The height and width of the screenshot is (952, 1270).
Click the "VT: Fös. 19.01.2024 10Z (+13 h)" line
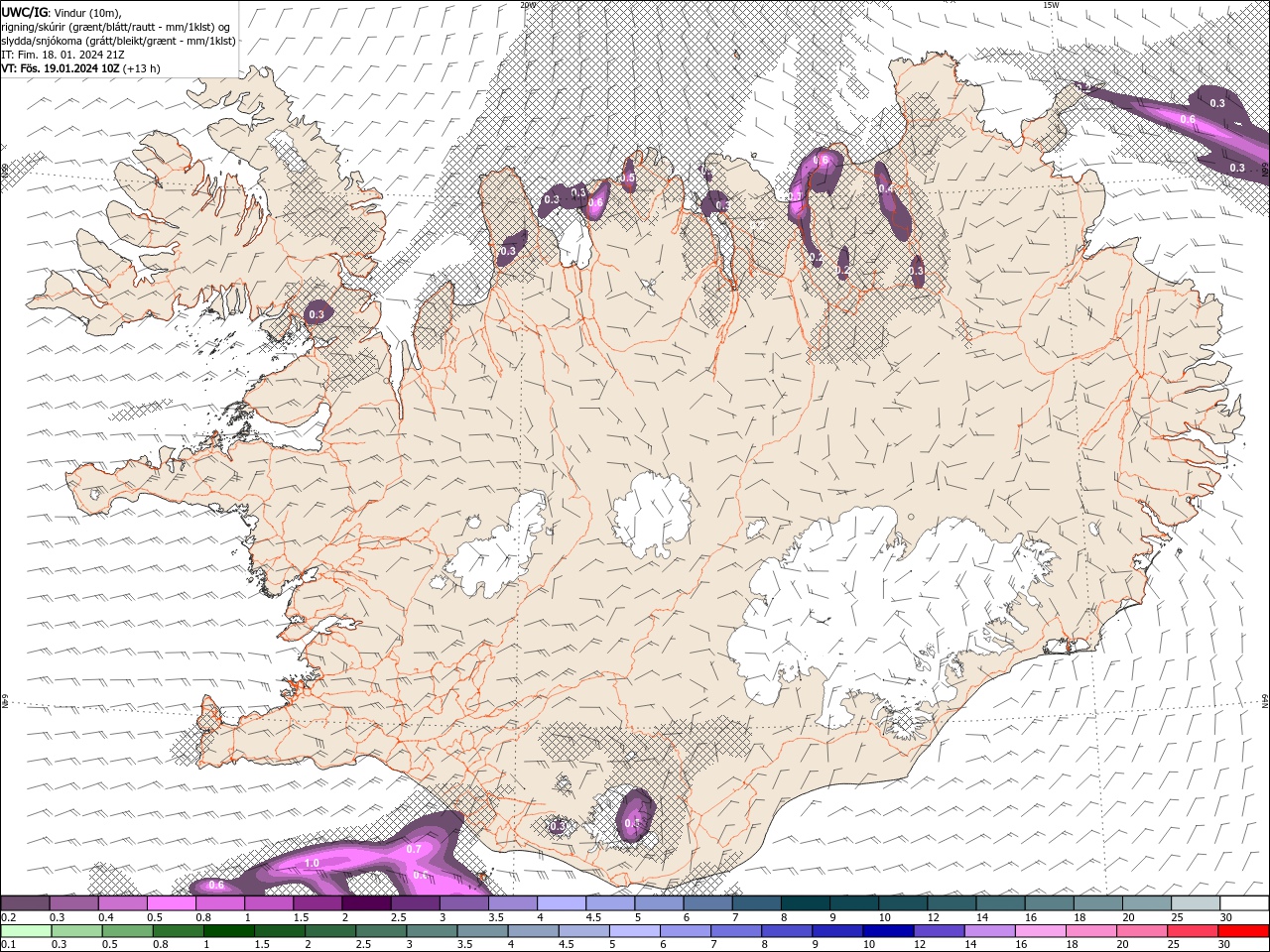click(80, 68)
